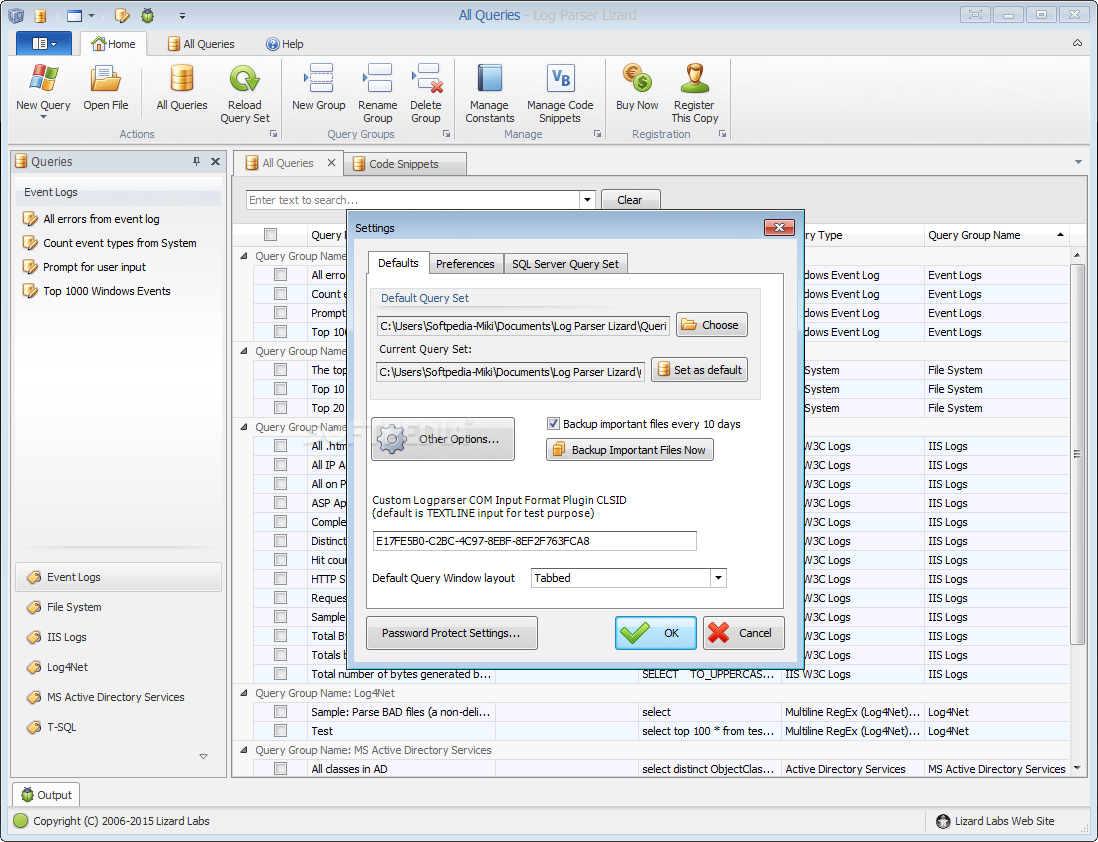Screen dimensions: 1098x842
Task: Toggle the header select-all checkbox in query grid
Action: click(x=271, y=235)
